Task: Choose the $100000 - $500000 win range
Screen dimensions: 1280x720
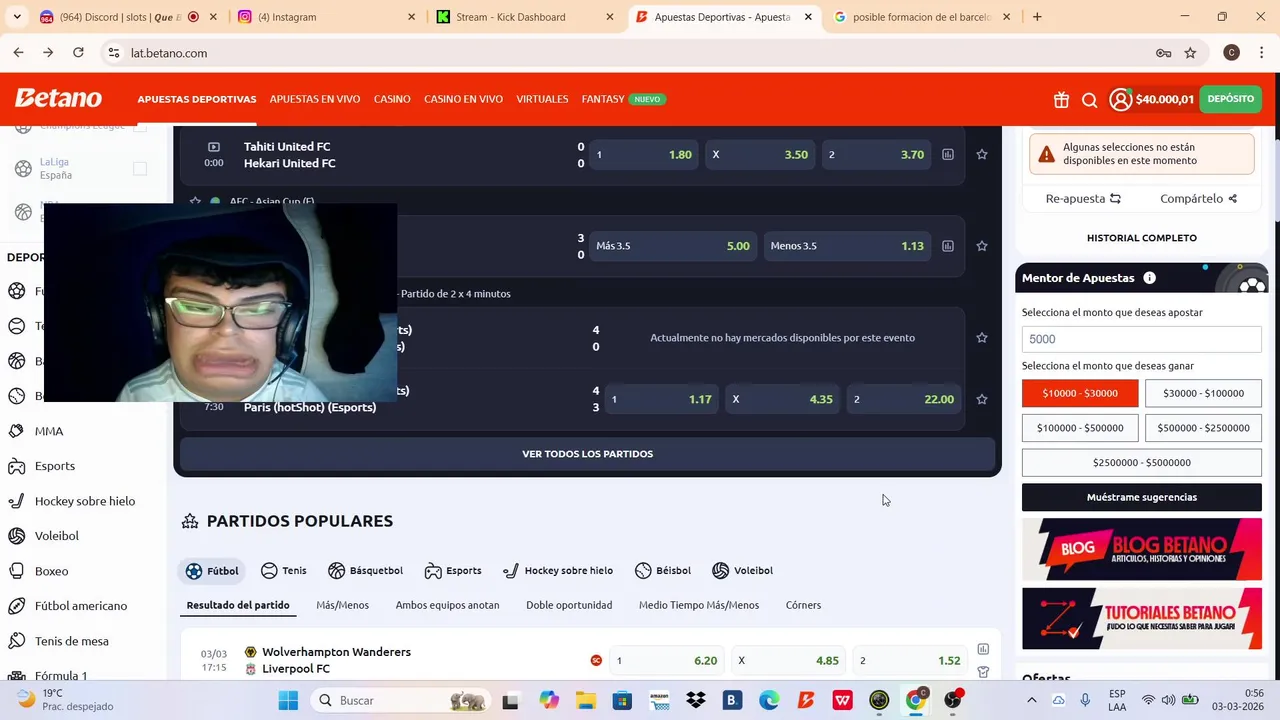Action: pos(1080,428)
